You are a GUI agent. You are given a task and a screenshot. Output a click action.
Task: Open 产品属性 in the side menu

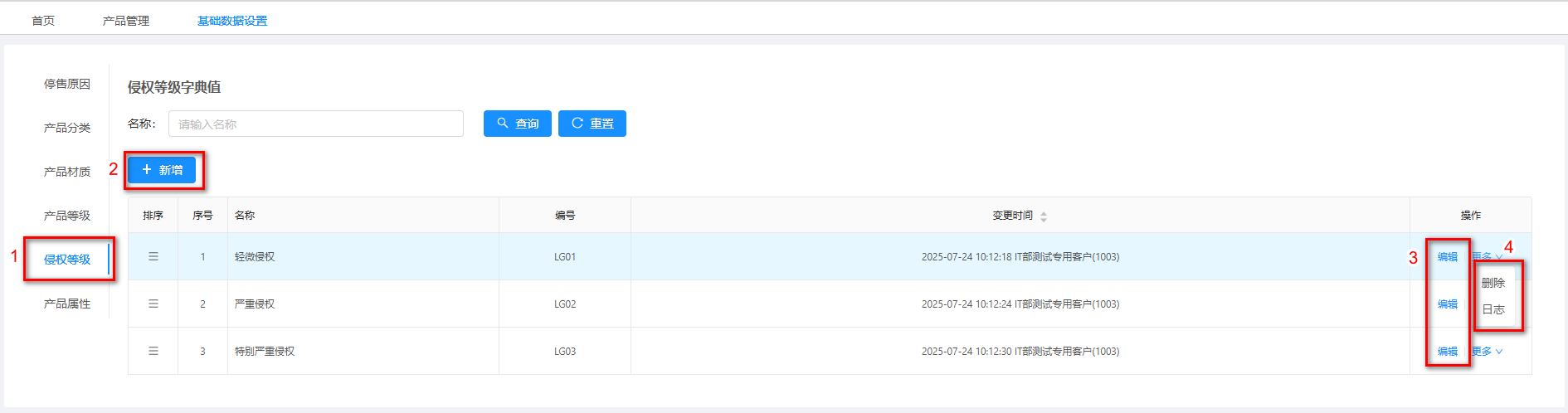67,304
